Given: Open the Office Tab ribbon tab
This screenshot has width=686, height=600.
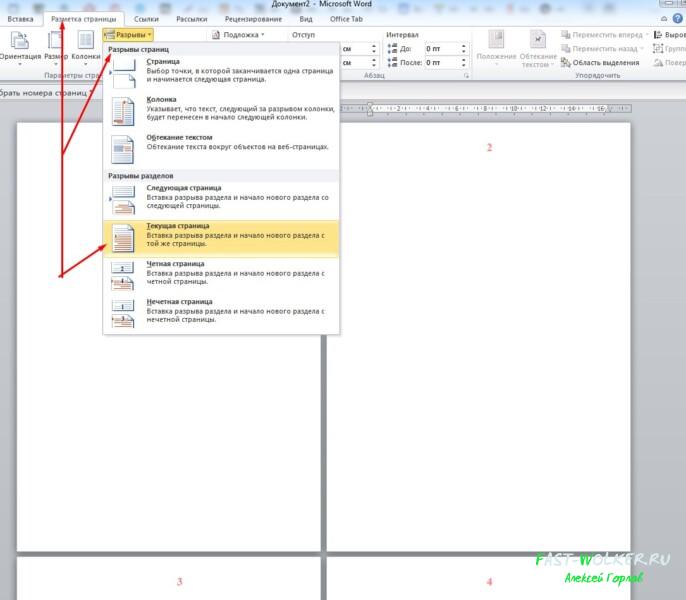Looking at the screenshot, I should [346, 19].
